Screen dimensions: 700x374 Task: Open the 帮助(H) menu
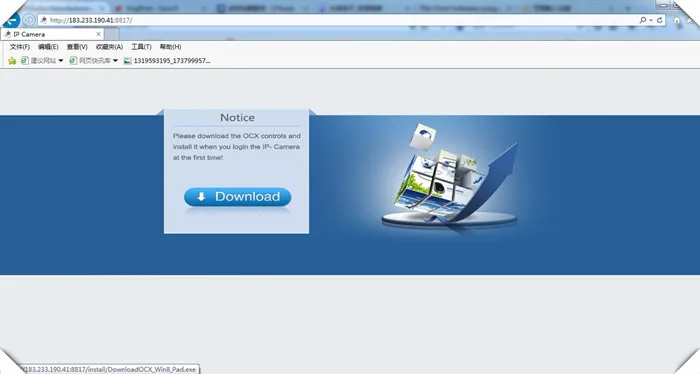[x=170, y=47]
